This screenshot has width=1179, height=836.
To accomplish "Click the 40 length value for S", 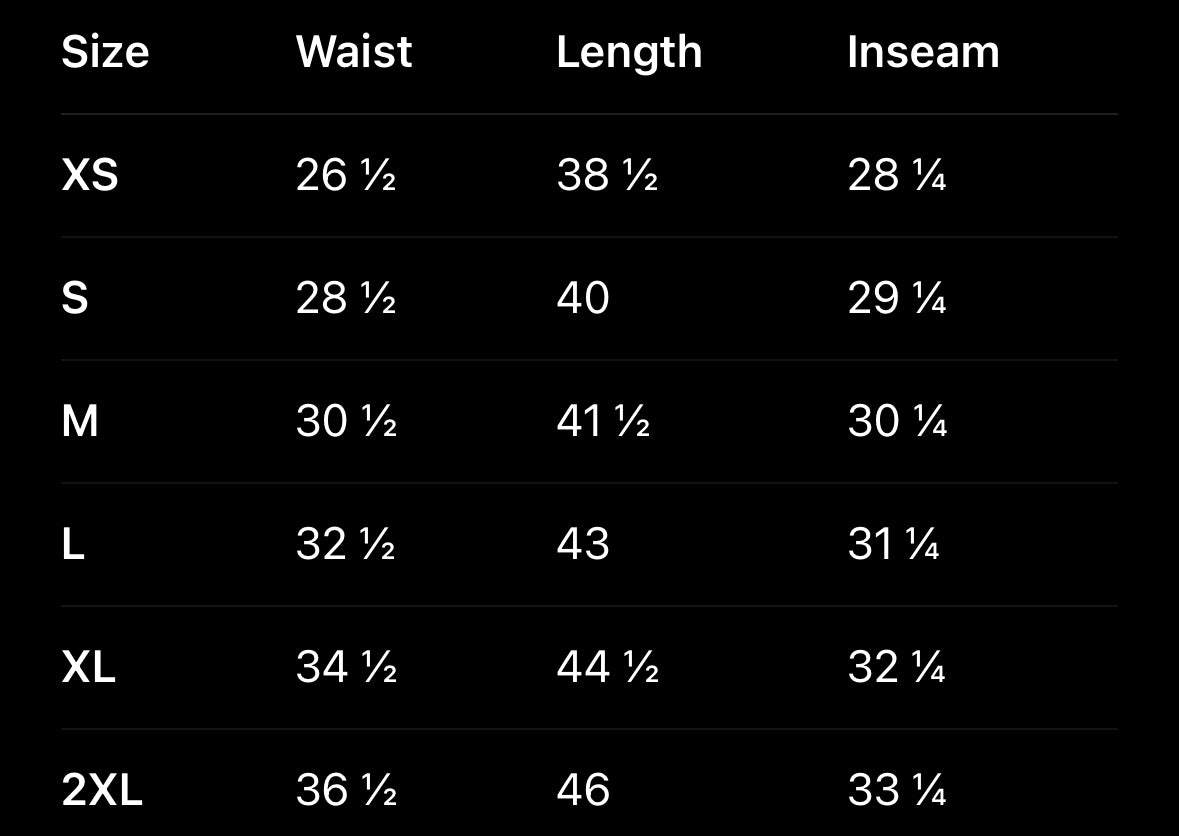I will pos(583,299).
